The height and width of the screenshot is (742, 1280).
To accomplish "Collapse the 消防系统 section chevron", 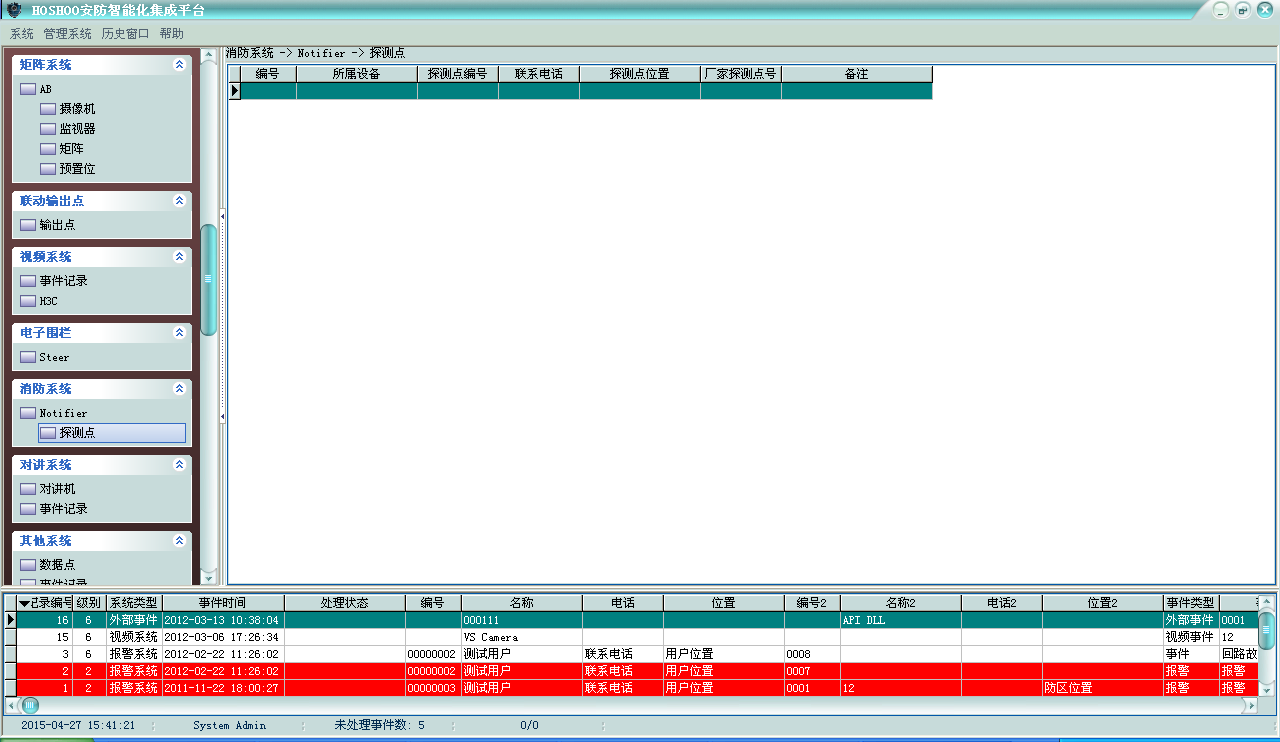I will 179,389.
